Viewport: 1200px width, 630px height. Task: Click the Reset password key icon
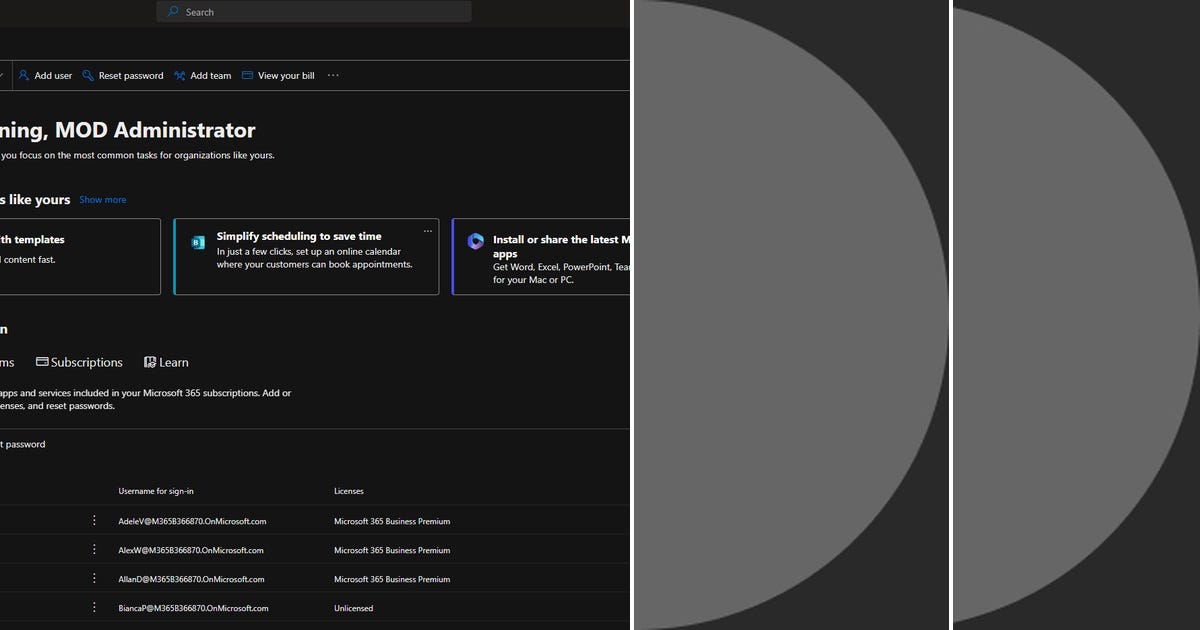86,75
